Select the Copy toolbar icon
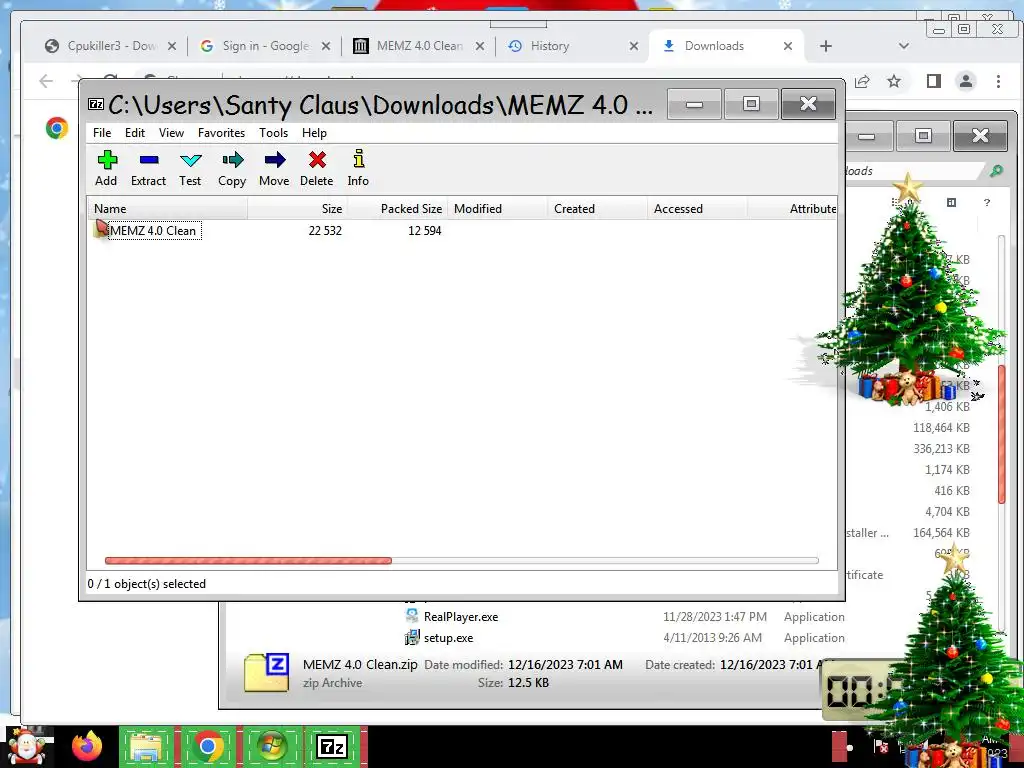The height and width of the screenshot is (768, 1024). coord(232,168)
